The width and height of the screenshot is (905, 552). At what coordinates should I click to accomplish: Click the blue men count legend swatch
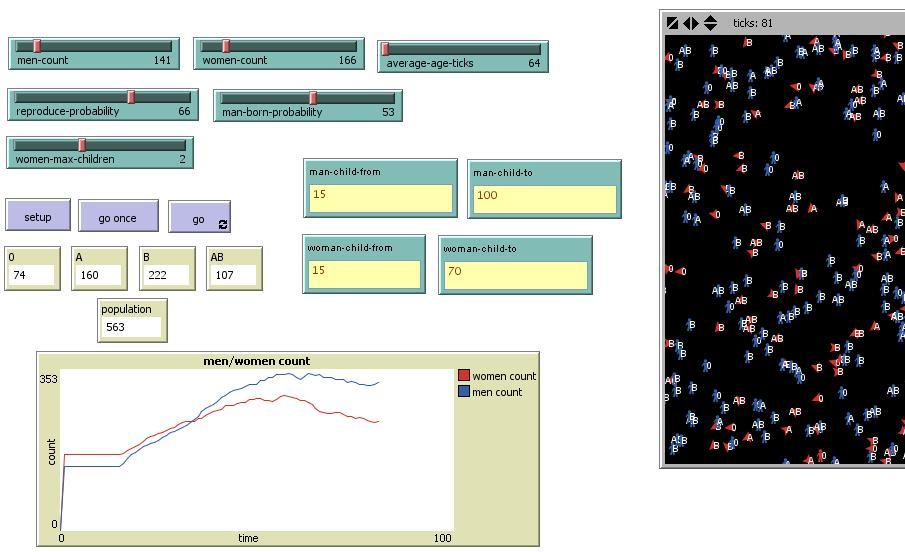(464, 392)
